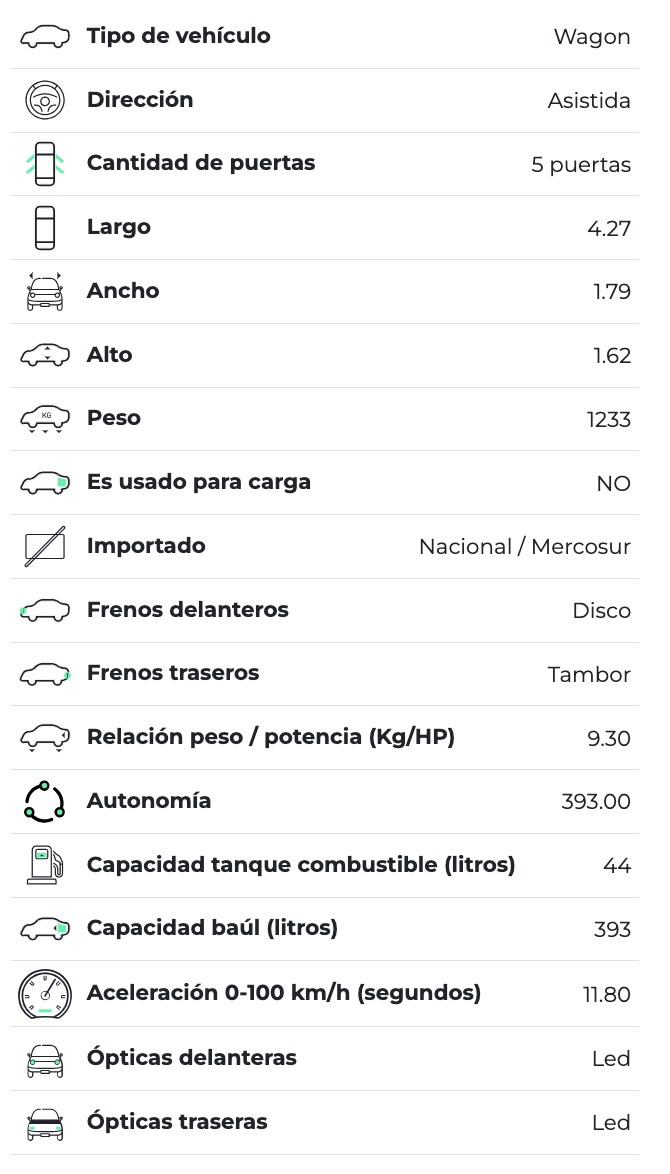Click the KG car icon beside Peso
This screenshot has width=670, height=1174.
click(45, 419)
